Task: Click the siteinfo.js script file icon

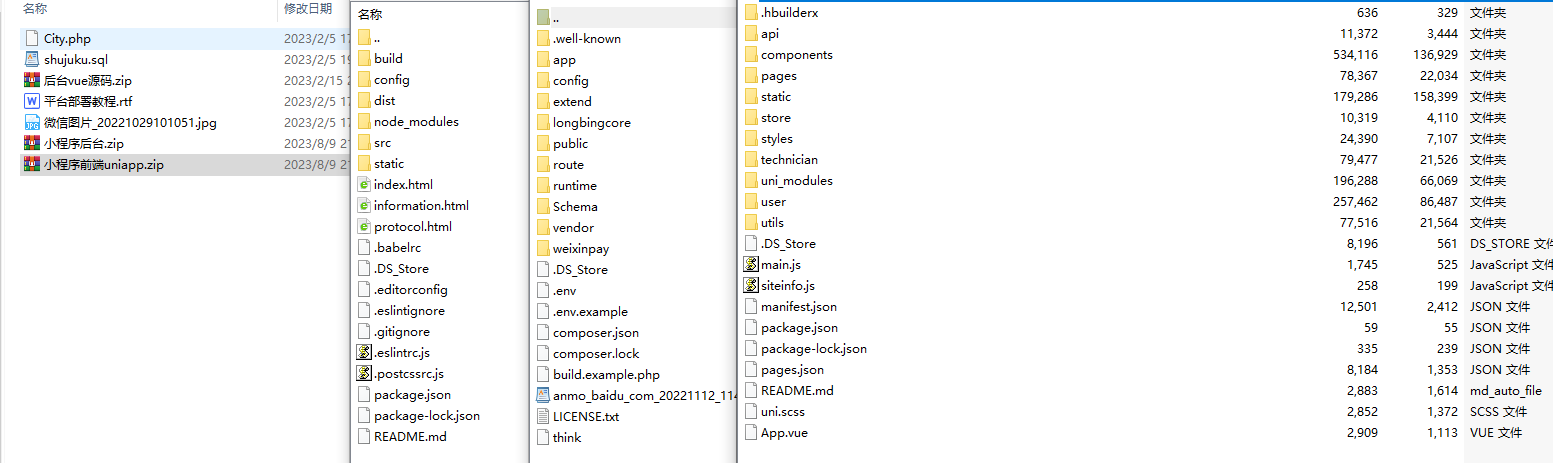Action: [x=751, y=286]
